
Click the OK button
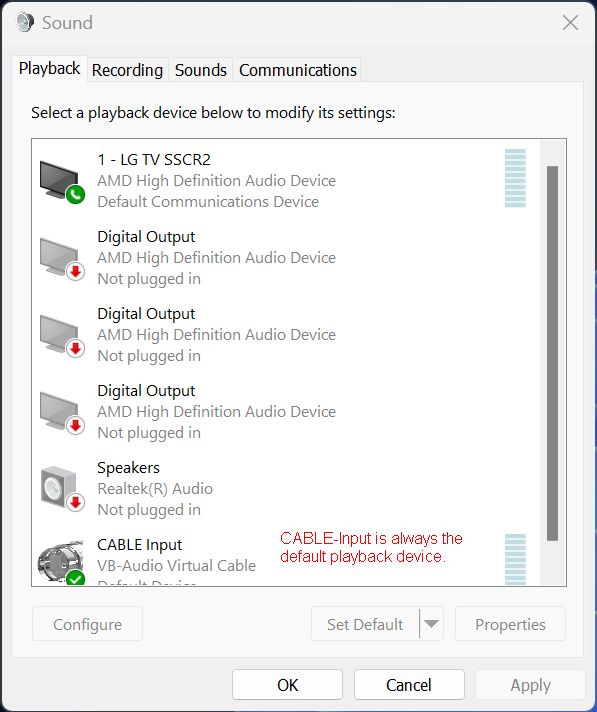287,685
